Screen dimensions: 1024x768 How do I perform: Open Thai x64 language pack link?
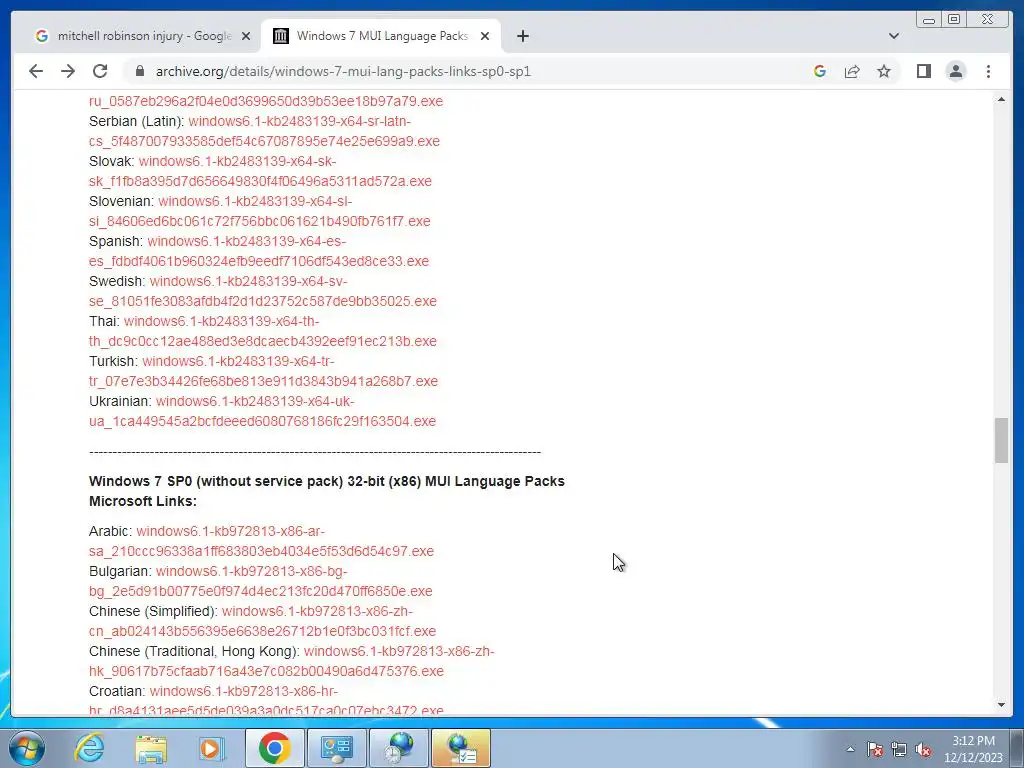(263, 331)
